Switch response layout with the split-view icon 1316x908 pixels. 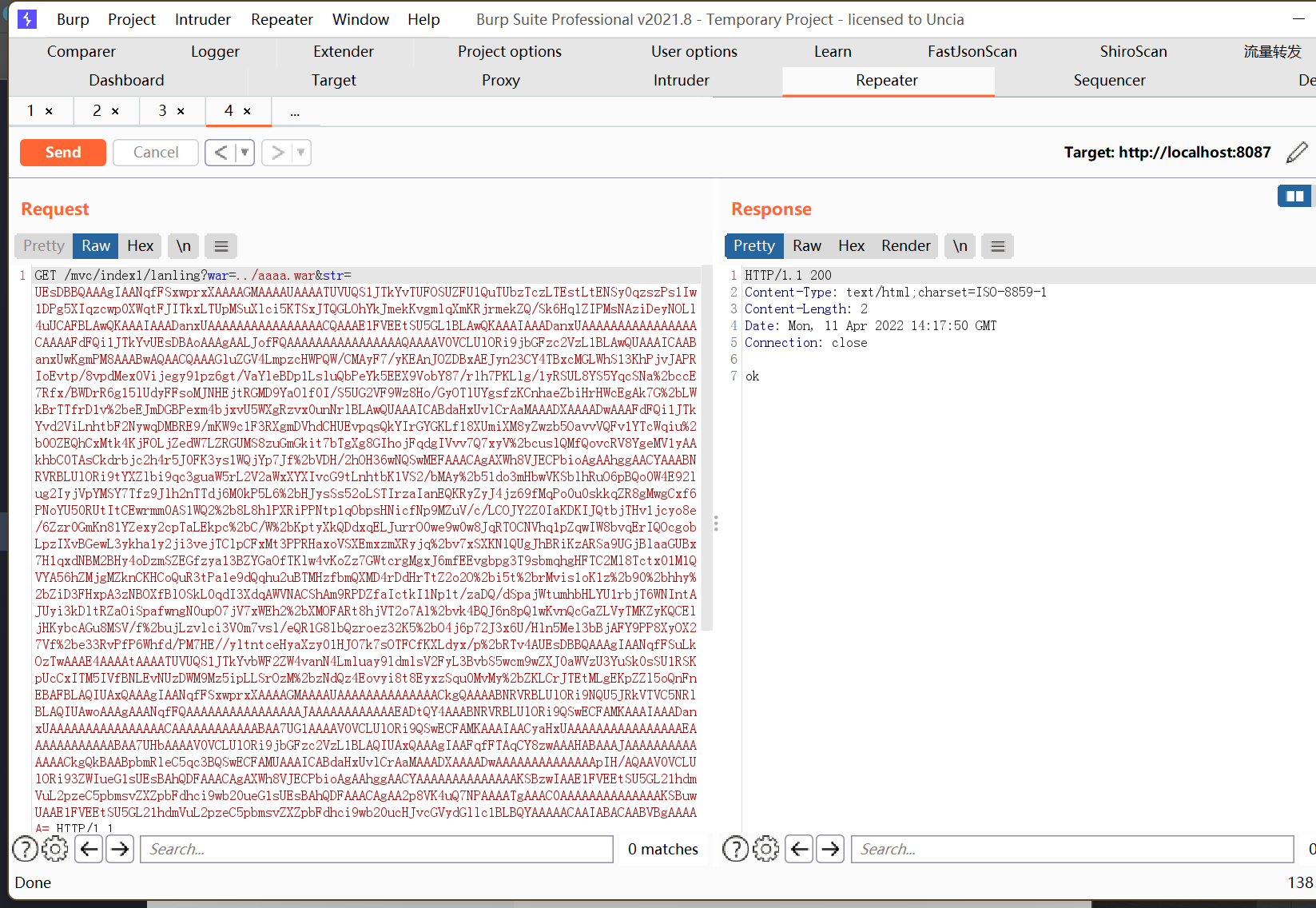(1294, 196)
